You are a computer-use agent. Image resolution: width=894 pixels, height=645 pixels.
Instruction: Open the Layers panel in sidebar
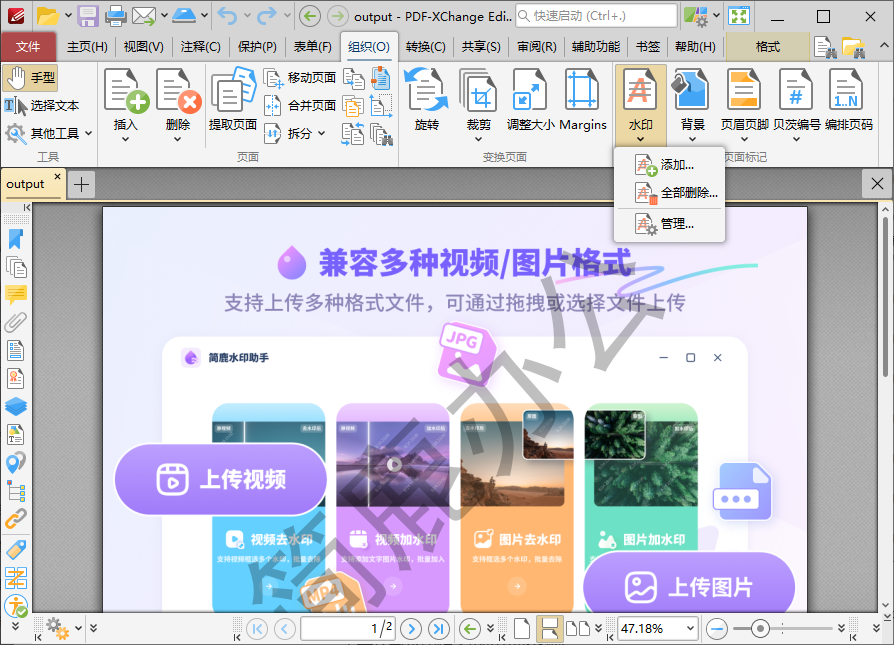tap(16, 406)
